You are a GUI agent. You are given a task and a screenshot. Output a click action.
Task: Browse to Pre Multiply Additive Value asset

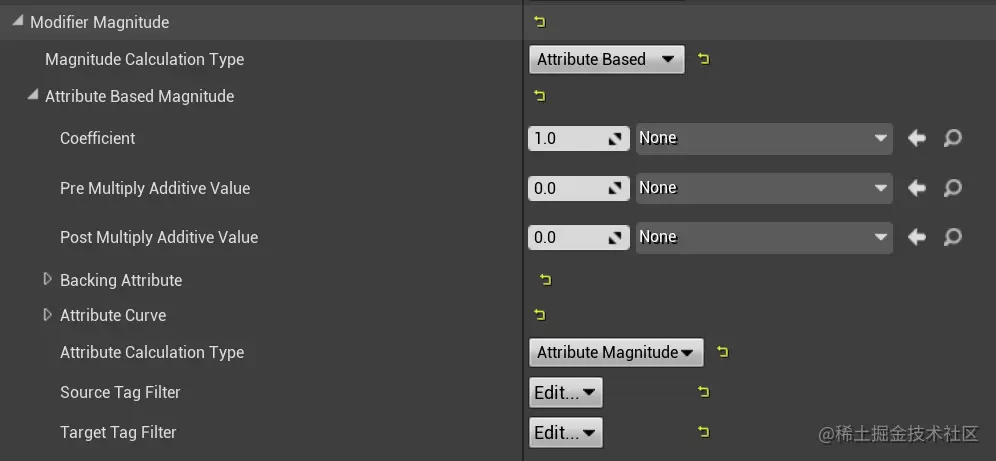click(x=953, y=188)
